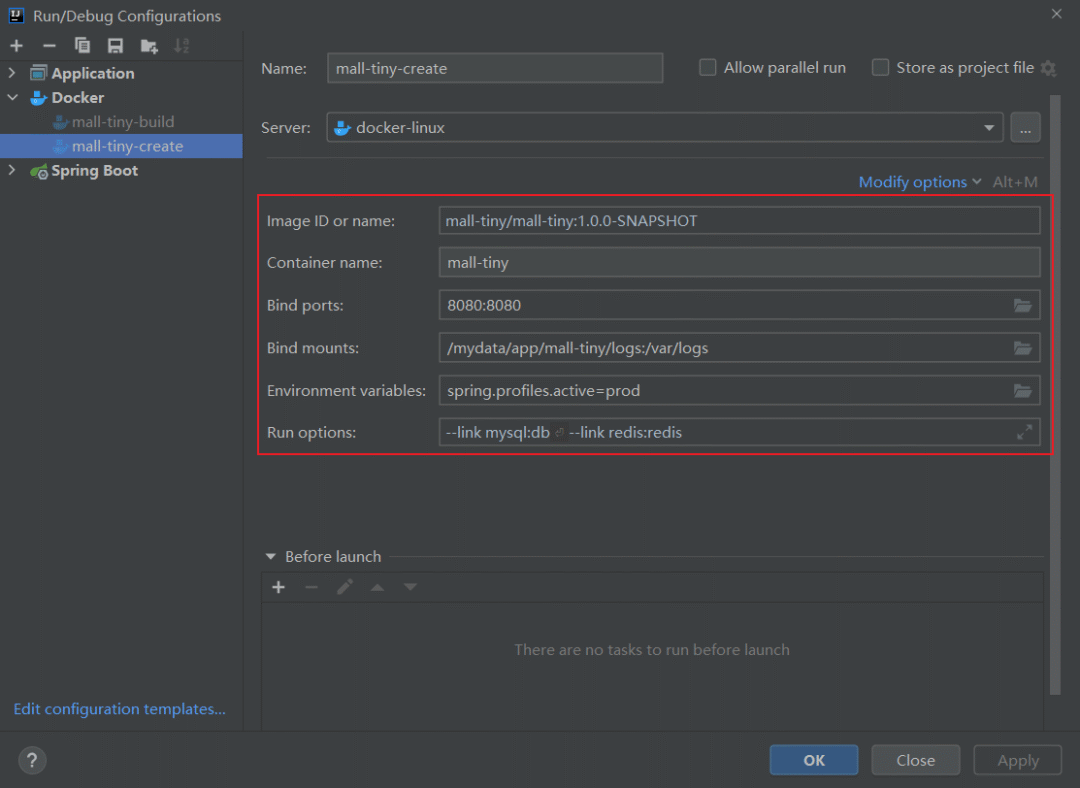This screenshot has height=788, width=1080.
Task: Select Spring Boot tree label
Action: pos(94,171)
